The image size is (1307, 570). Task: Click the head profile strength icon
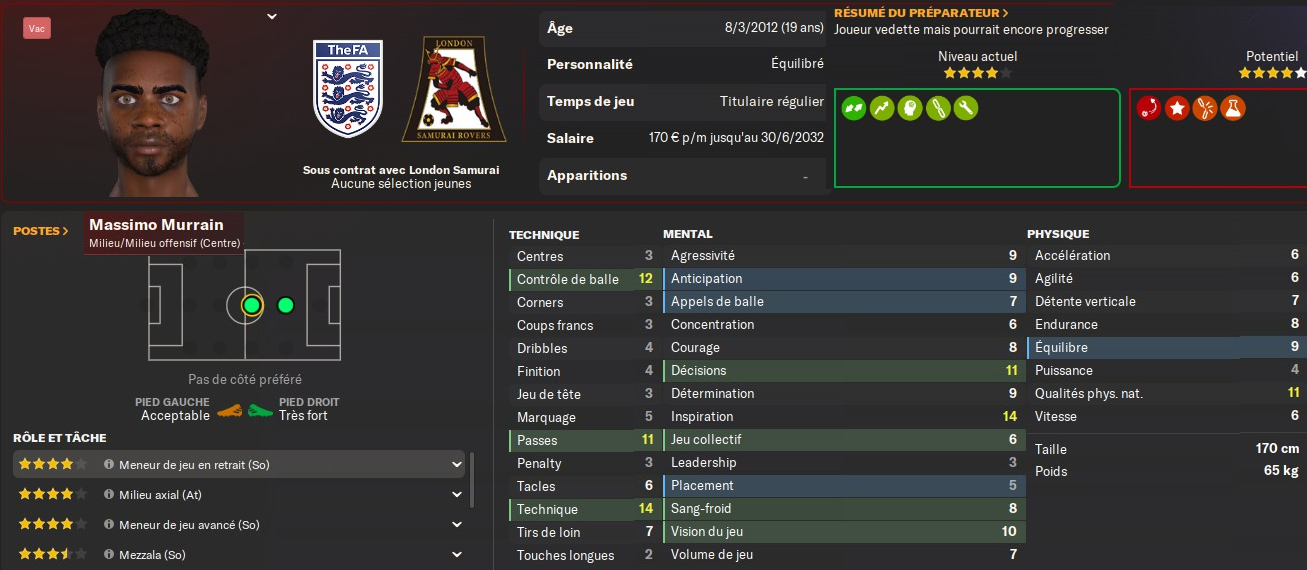909,108
